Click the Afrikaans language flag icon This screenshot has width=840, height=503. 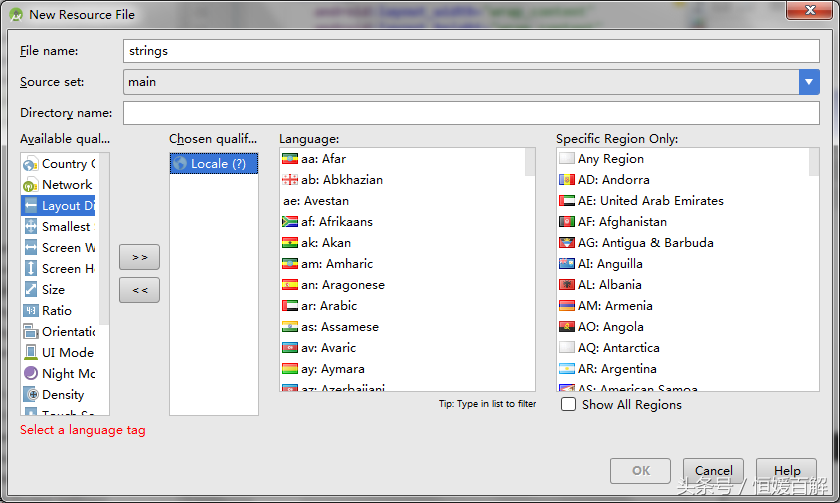click(x=290, y=222)
